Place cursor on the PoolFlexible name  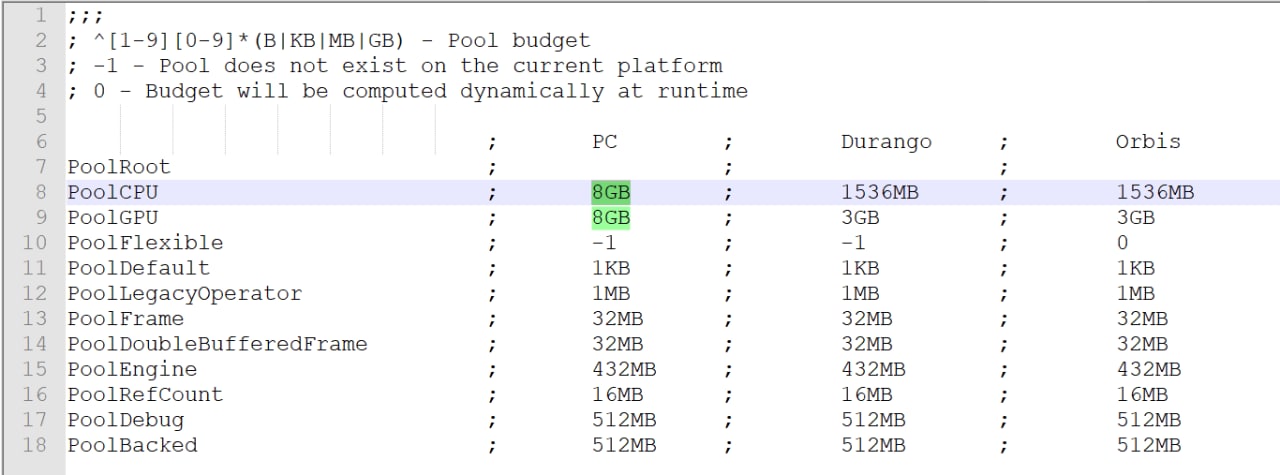point(145,243)
